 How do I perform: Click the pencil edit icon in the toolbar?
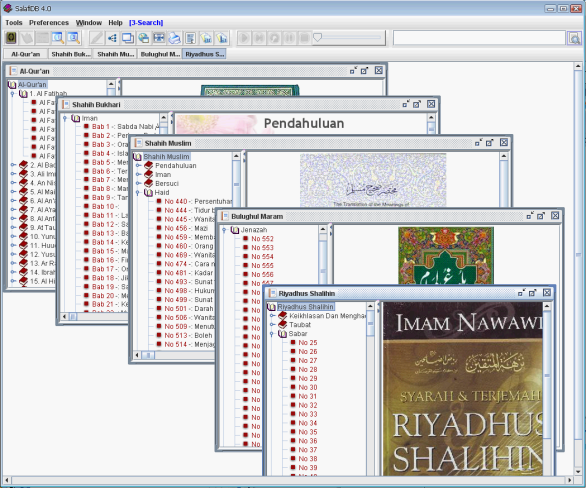(96, 38)
